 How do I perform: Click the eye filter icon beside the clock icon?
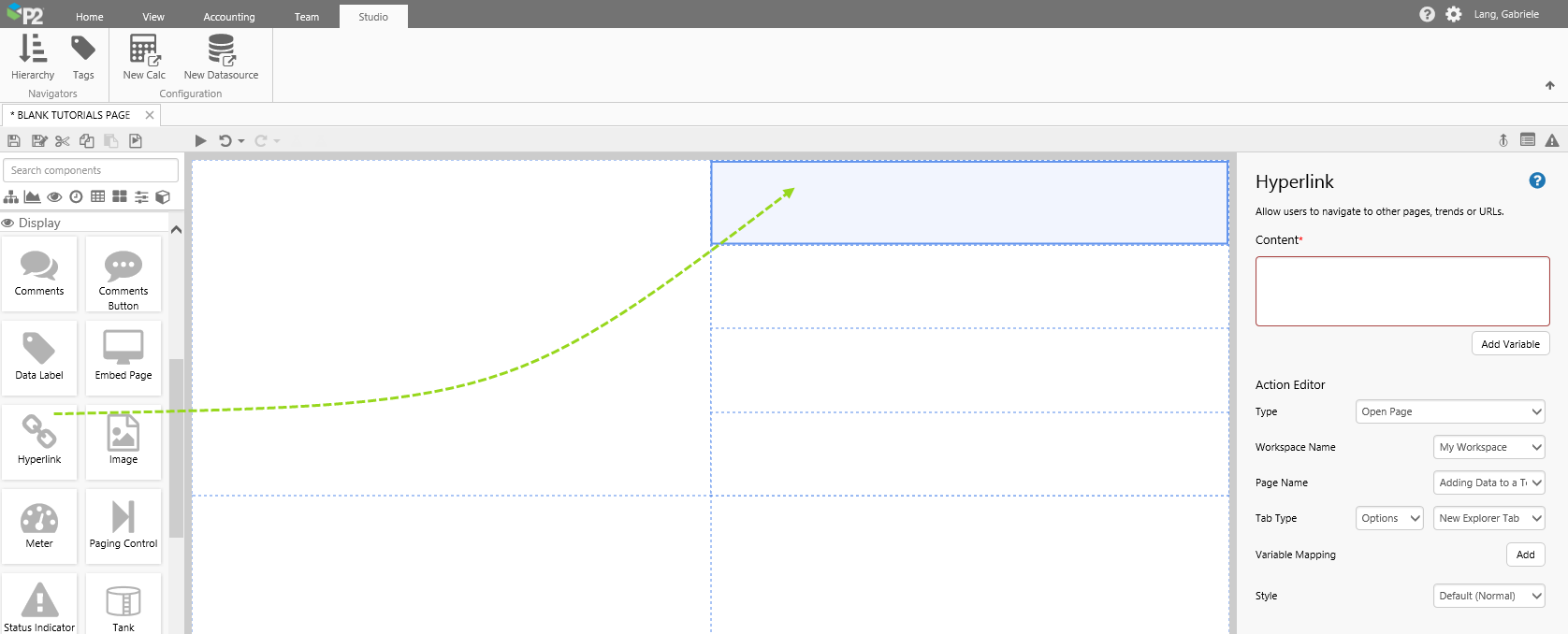(54, 196)
